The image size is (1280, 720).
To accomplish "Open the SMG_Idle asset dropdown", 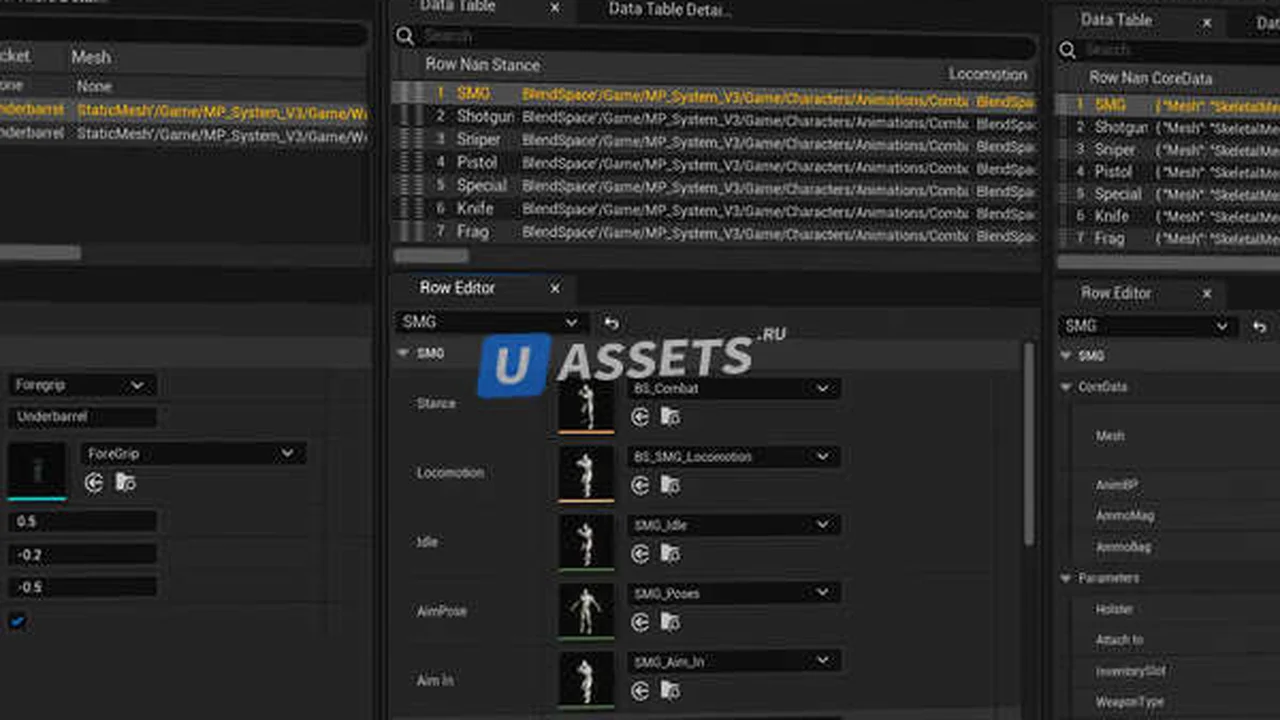I will coord(733,525).
